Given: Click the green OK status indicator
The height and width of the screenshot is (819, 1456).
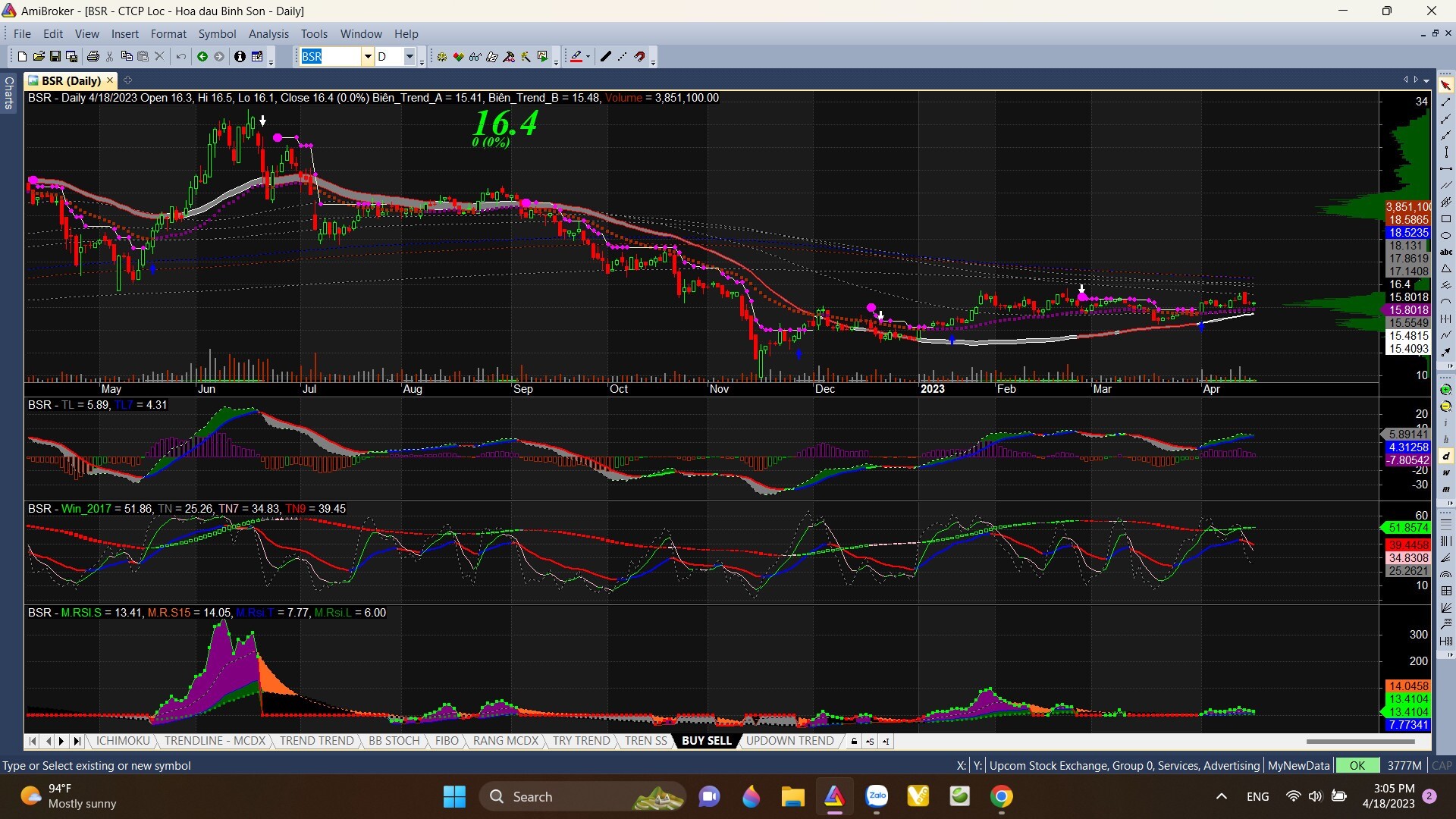Looking at the screenshot, I should coord(1357,765).
